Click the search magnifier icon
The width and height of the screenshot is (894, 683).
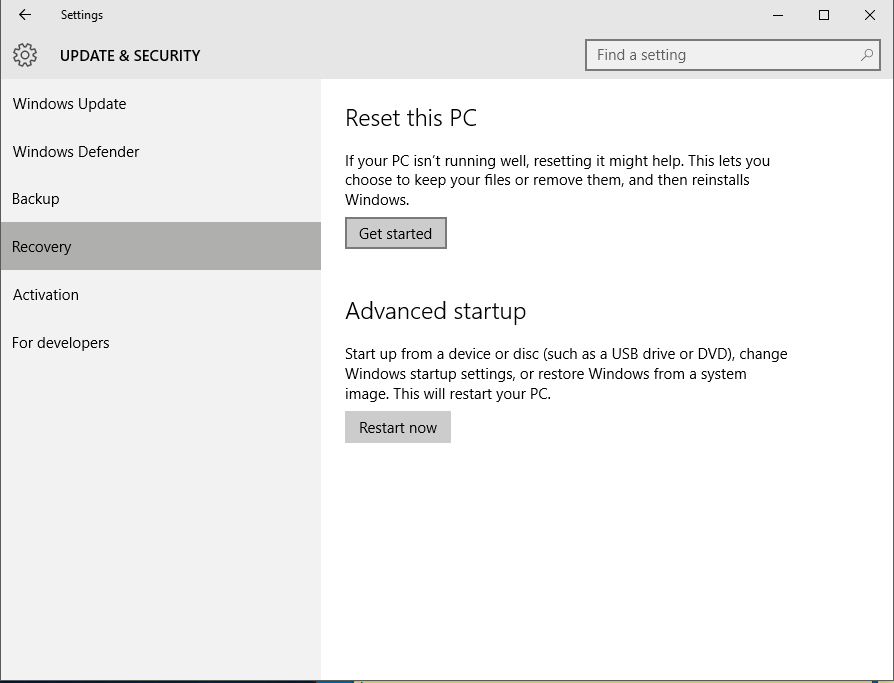[867, 55]
